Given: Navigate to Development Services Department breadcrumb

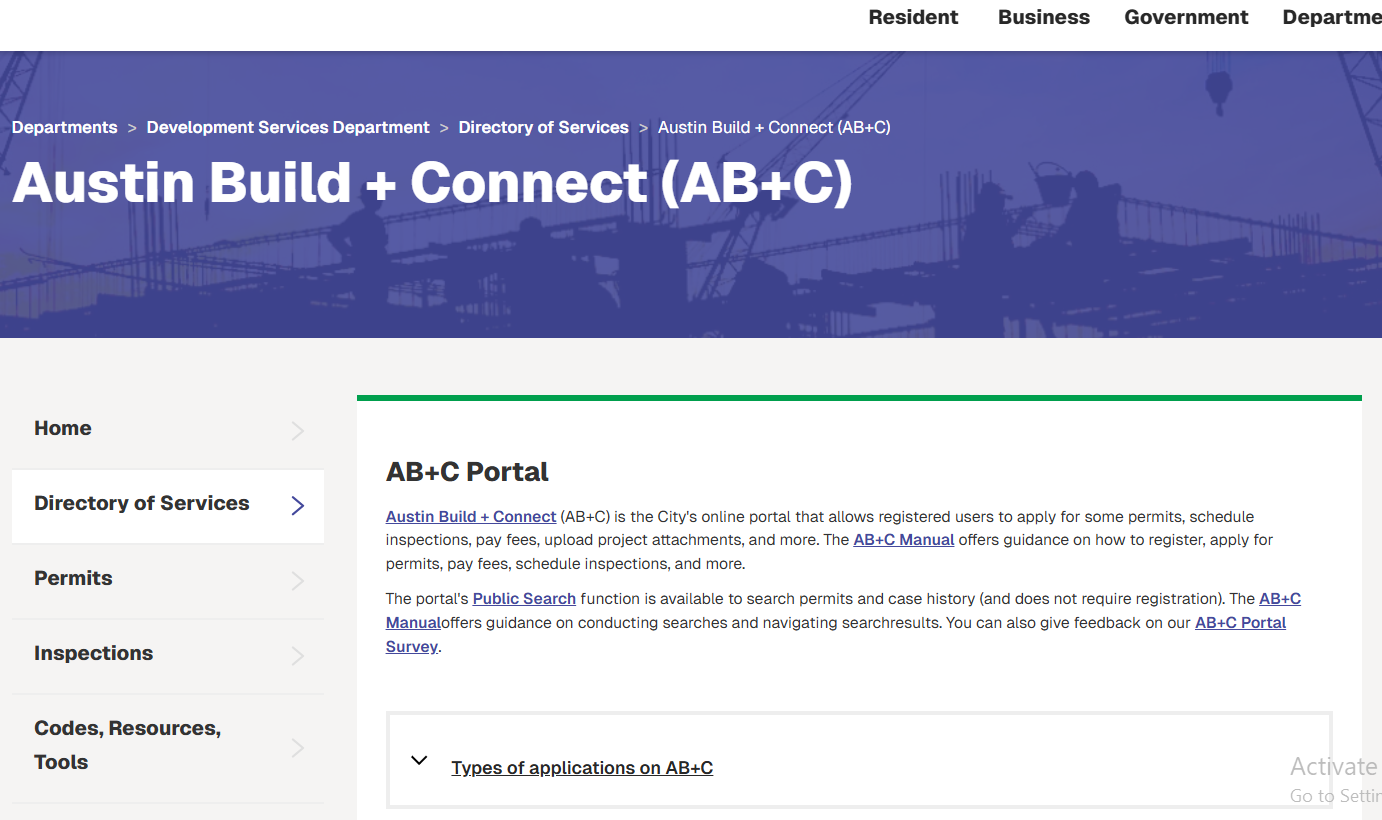Looking at the screenshot, I should click(x=288, y=127).
